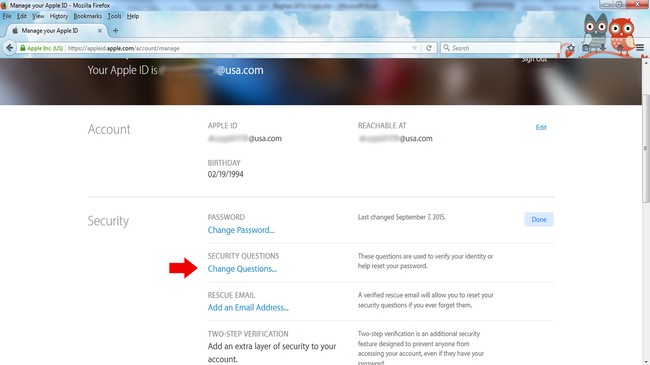Screen dimensions: 650x365
Task: Click the Edit link in Account section
Action: pyautogui.click(x=541, y=127)
